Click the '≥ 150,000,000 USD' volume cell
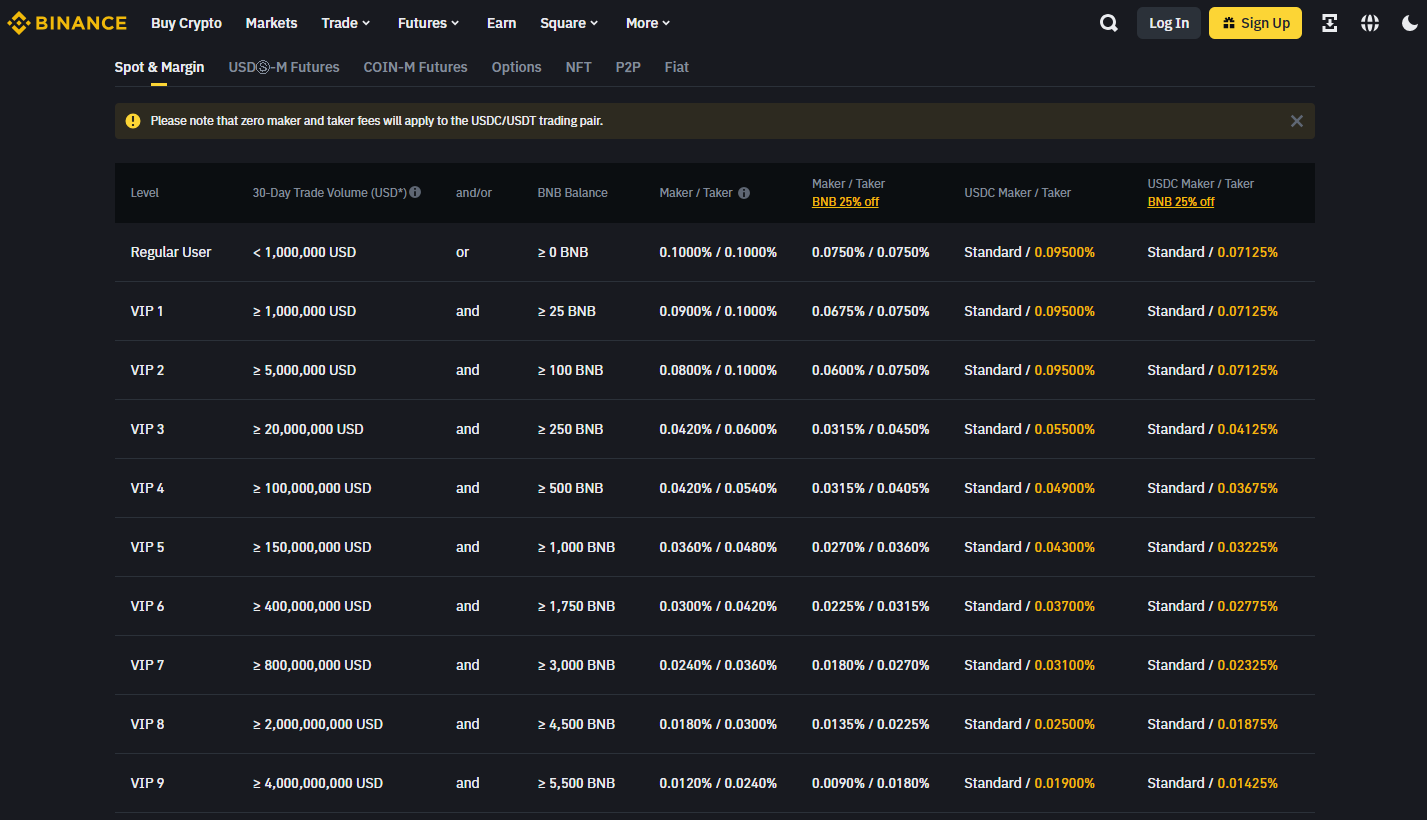 (x=312, y=547)
